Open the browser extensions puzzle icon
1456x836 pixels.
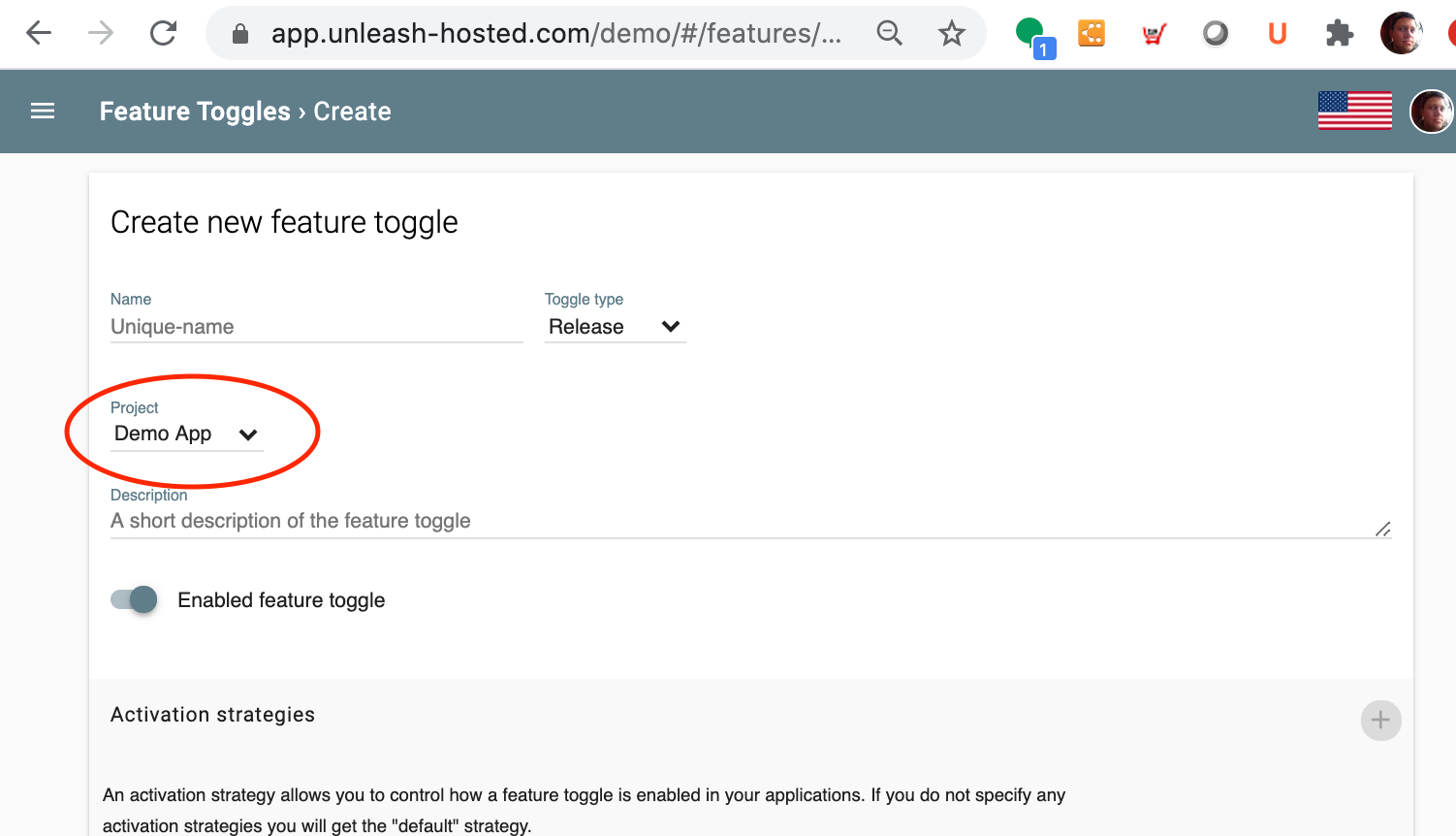pyautogui.click(x=1339, y=34)
